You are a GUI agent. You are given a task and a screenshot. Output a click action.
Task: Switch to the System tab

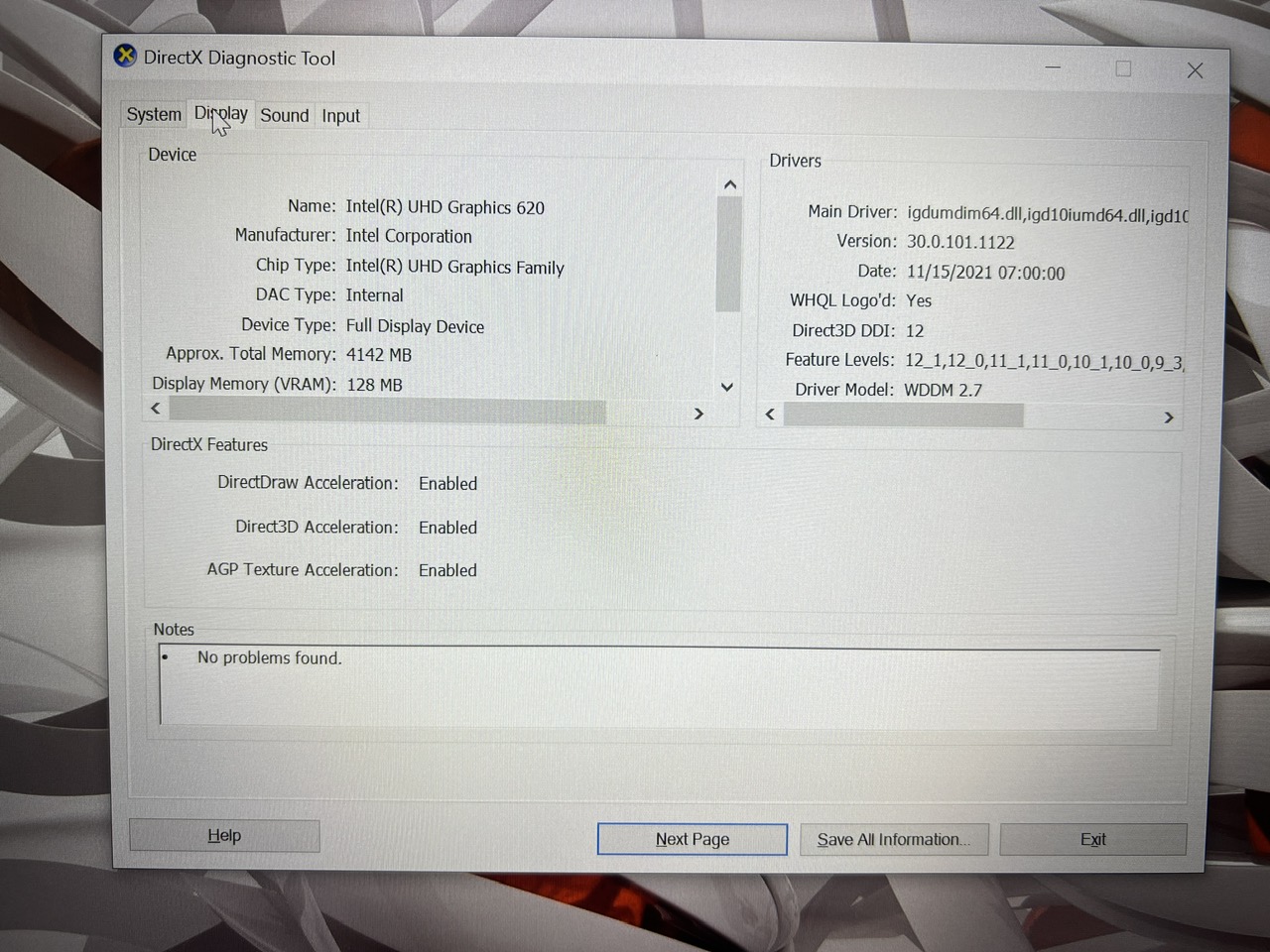152,114
